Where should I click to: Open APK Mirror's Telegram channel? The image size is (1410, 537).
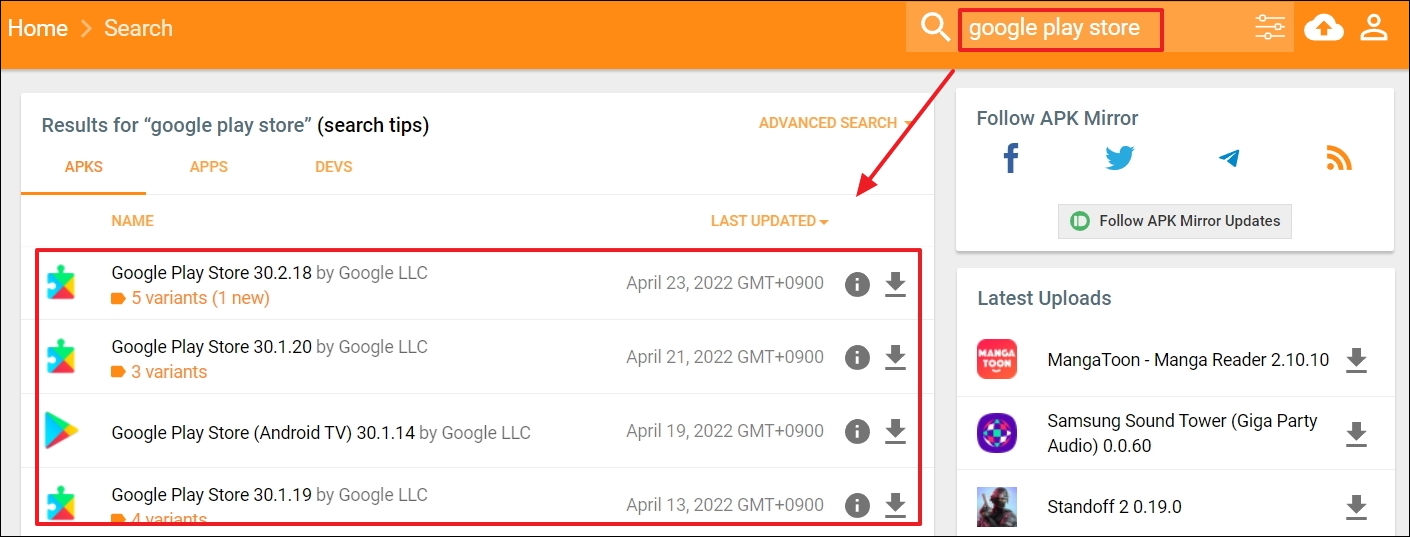pos(1229,158)
